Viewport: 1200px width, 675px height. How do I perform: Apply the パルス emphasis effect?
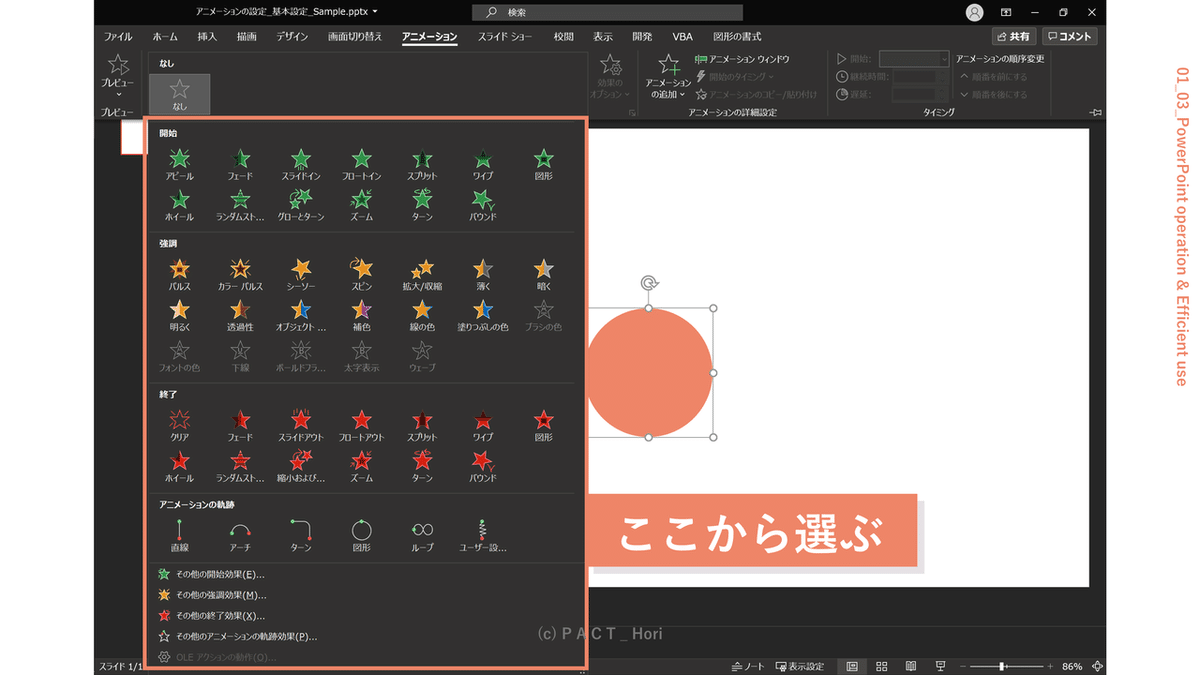click(x=180, y=275)
